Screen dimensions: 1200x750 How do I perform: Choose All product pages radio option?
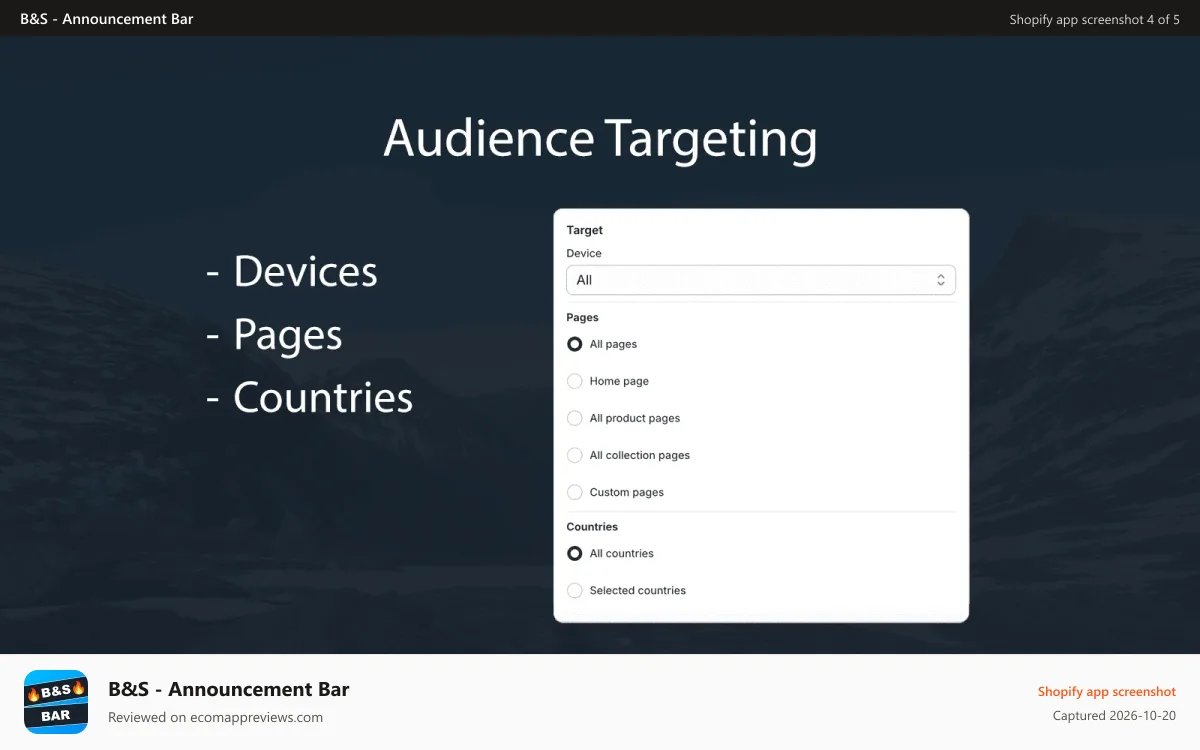click(x=574, y=418)
